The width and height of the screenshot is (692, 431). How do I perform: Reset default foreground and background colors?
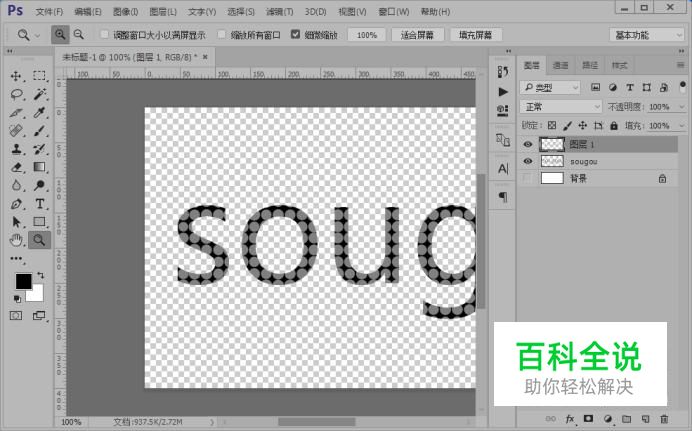tap(17, 299)
